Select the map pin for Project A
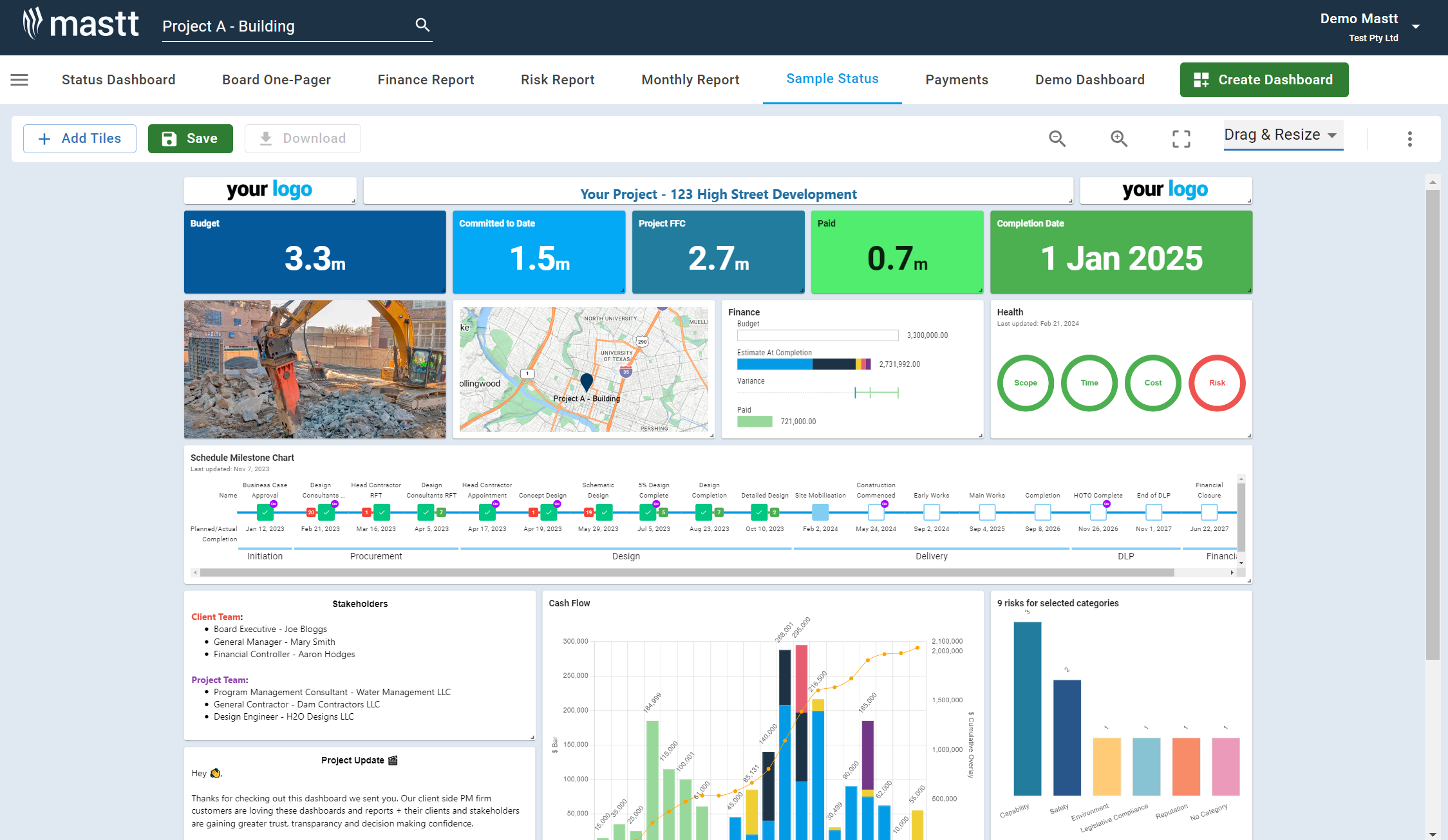This screenshot has height=840, width=1448. [x=585, y=382]
